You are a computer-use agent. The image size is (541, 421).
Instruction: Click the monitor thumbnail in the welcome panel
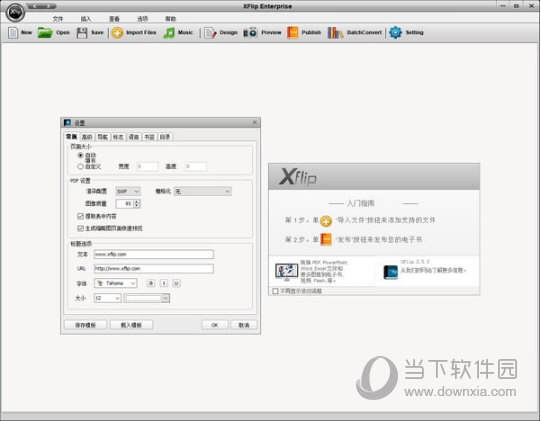click(x=286, y=271)
